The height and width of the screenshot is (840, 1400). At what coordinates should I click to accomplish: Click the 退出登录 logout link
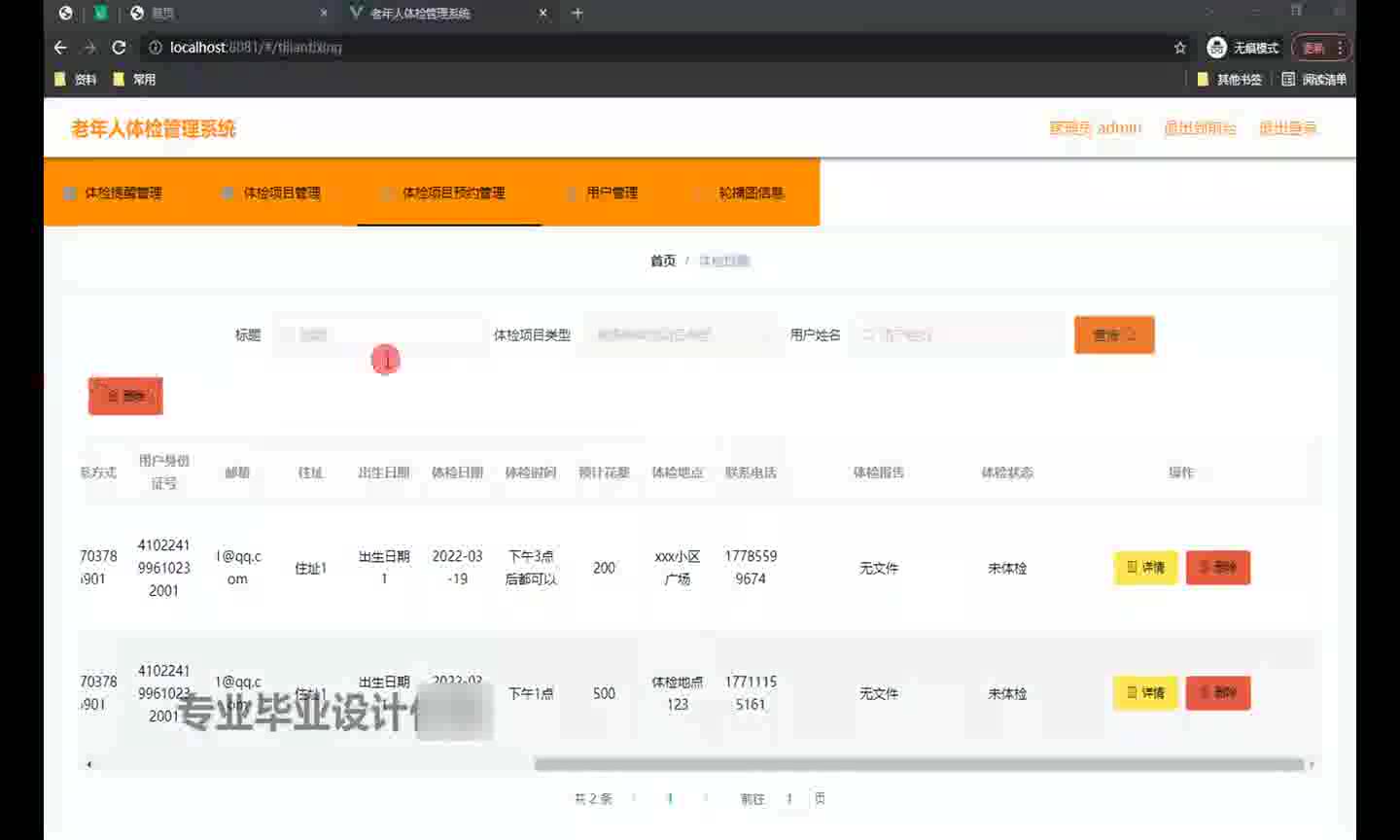click(1287, 128)
